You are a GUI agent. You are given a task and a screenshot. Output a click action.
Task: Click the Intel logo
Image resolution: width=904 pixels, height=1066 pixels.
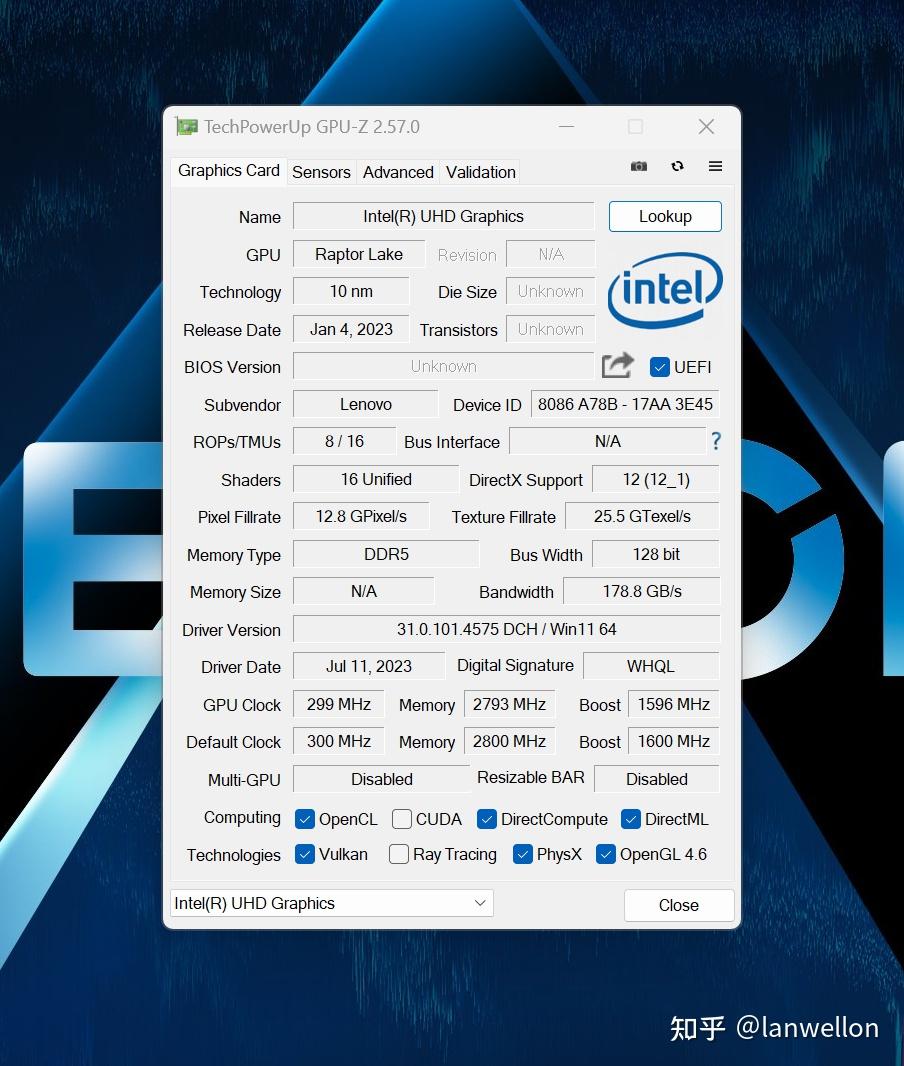point(665,291)
